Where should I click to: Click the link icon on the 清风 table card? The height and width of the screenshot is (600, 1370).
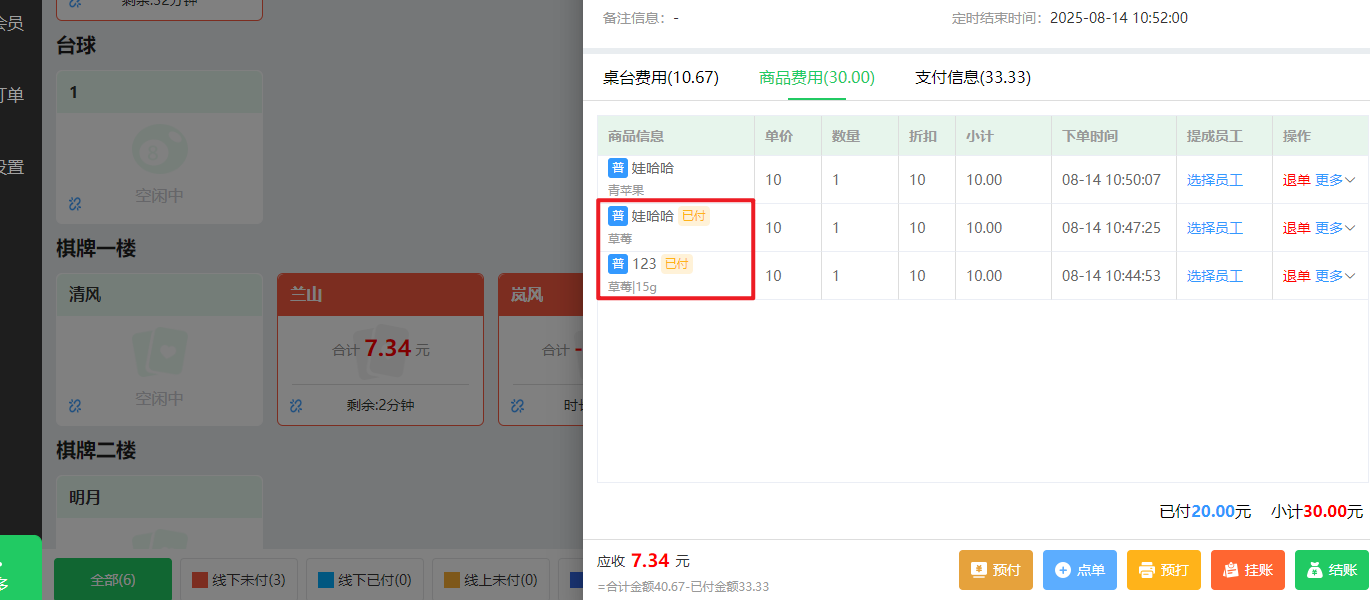pos(73,406)
